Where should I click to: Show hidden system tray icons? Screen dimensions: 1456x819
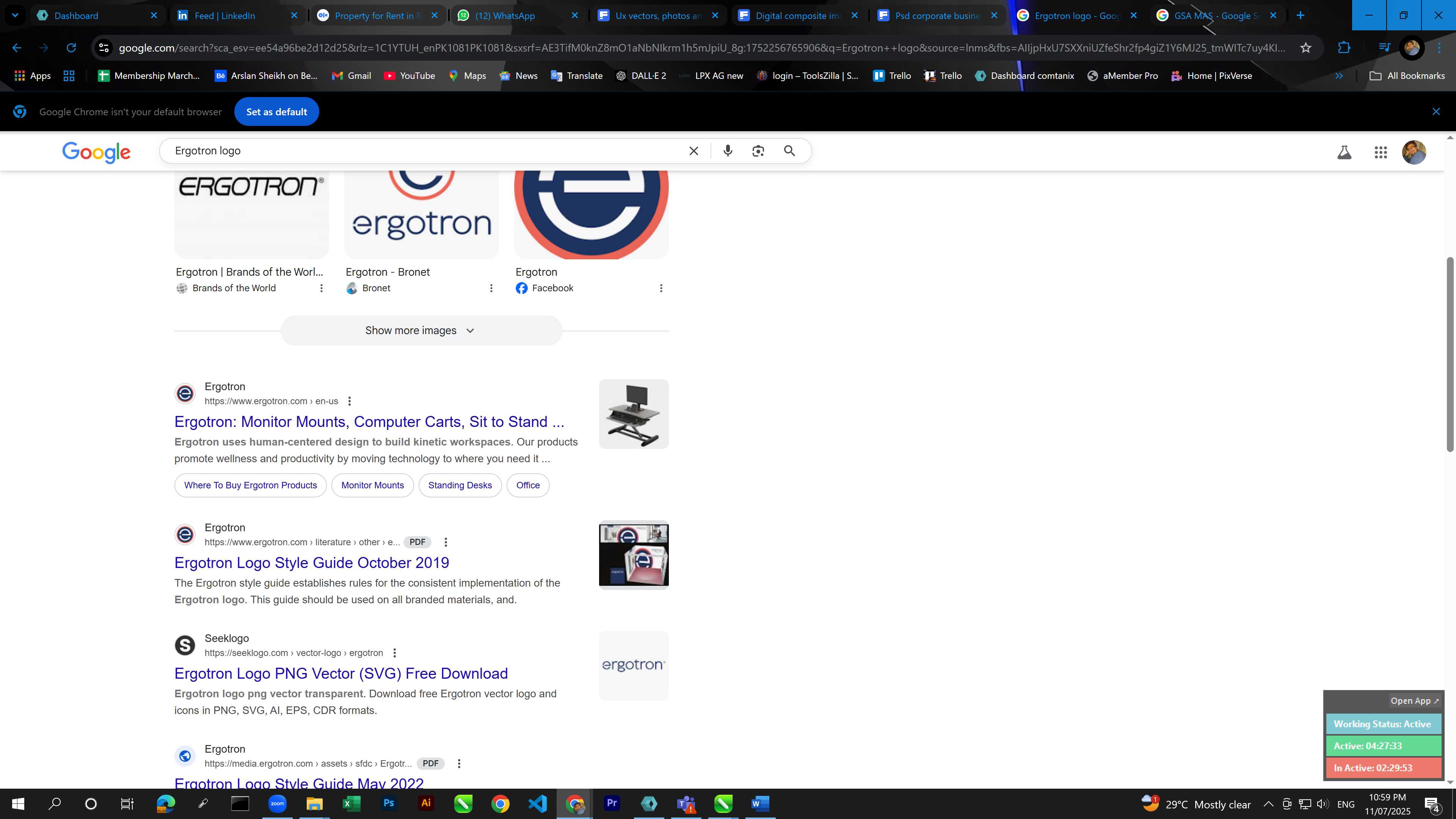1268,804
